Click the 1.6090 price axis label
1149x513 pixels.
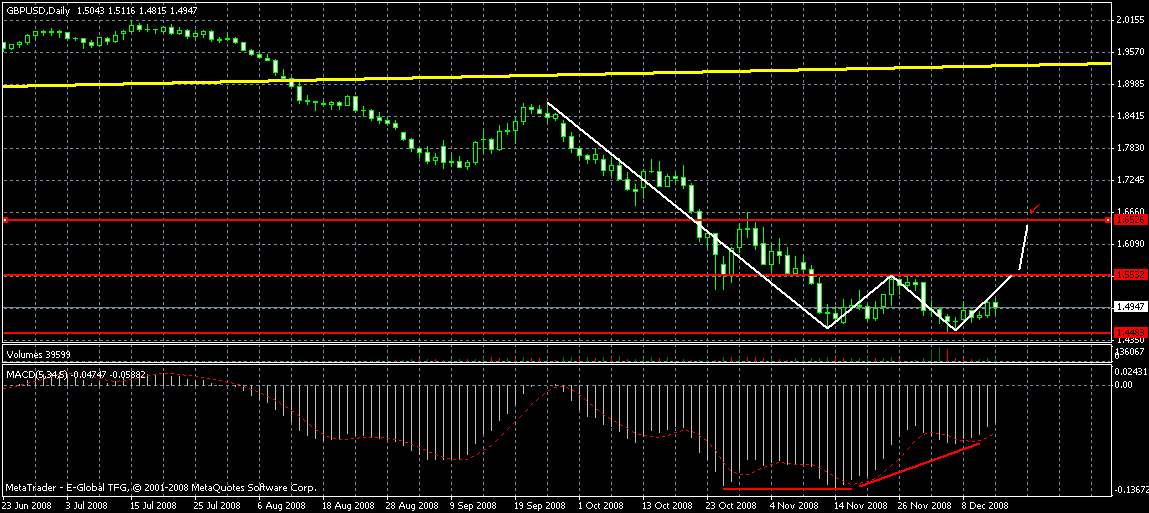pos(1130,244)
